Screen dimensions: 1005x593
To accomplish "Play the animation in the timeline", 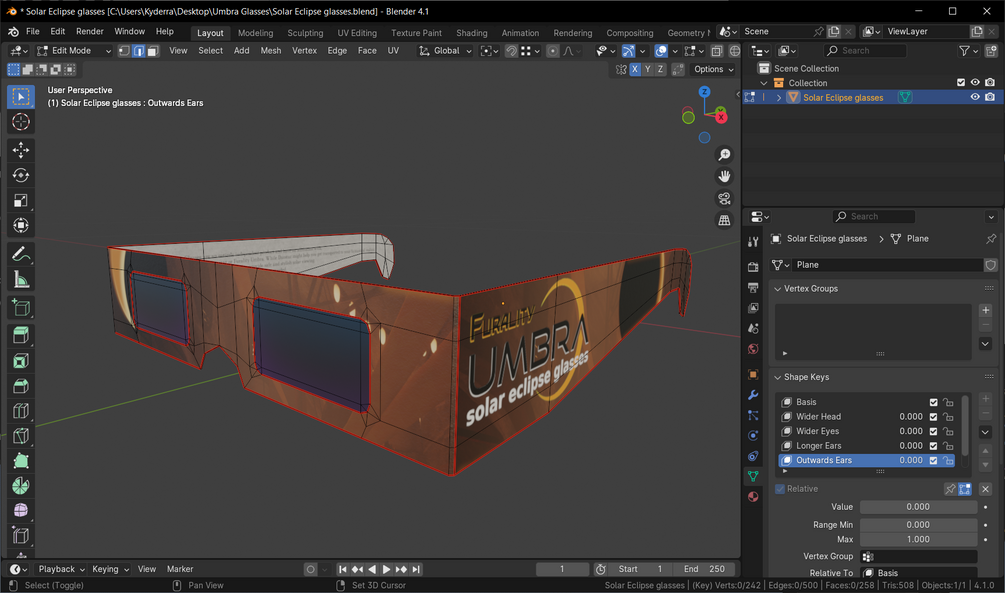I will coord(386,569).
